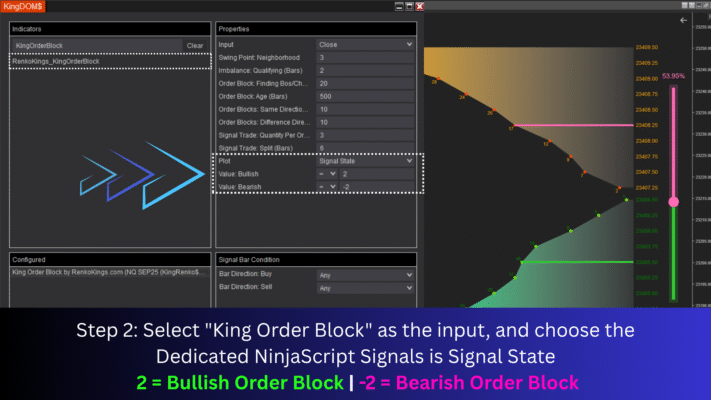Expand the Plot dropdown showing Signal State
Viewport: 711px width, 400px height.
[365, 160]
